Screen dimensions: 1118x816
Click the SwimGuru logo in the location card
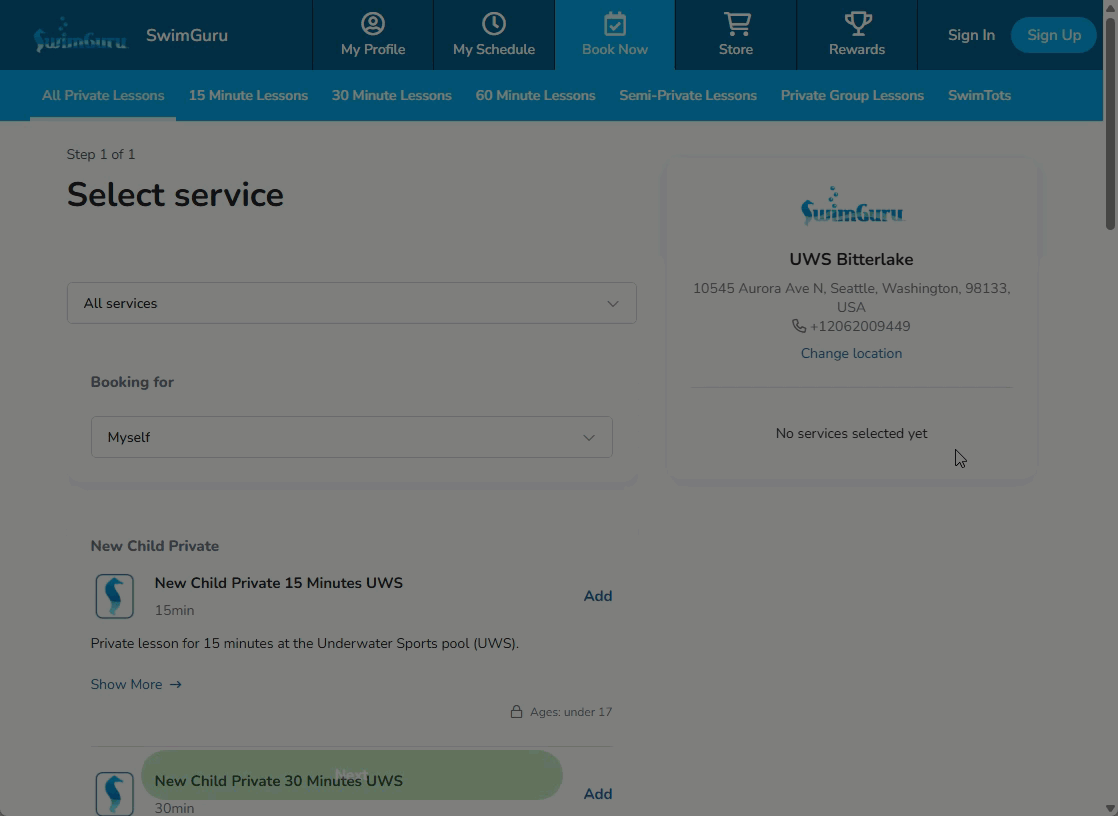851,206
